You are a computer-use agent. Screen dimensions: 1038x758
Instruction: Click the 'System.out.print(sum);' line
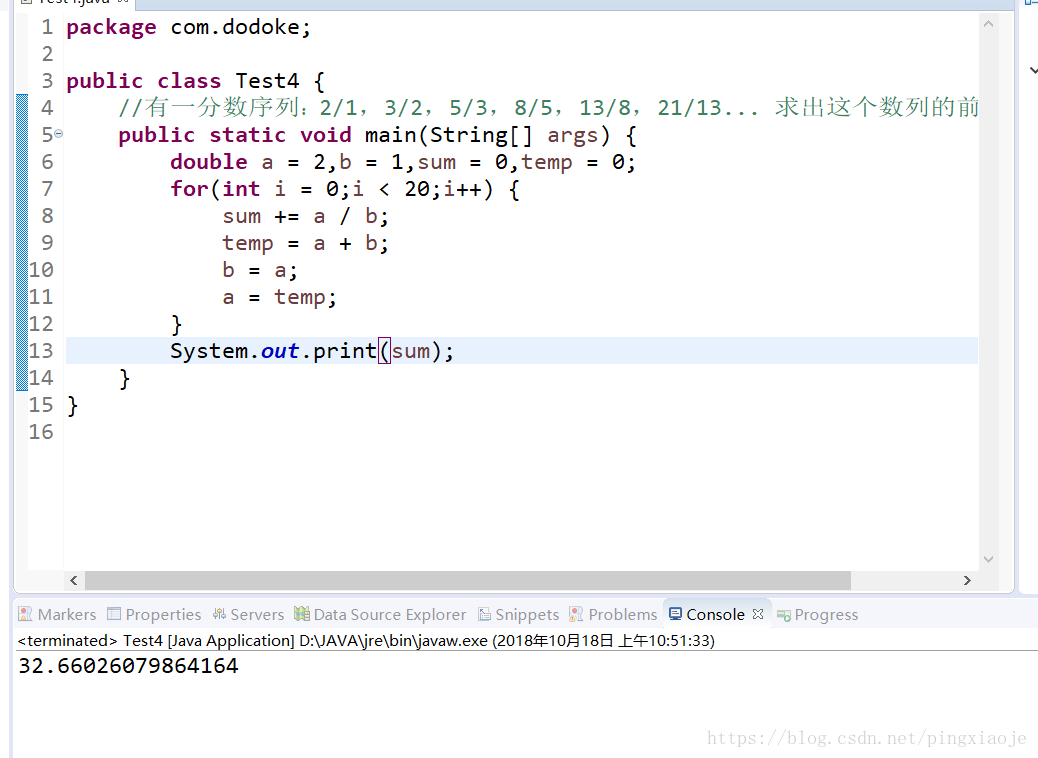[312, 351]
